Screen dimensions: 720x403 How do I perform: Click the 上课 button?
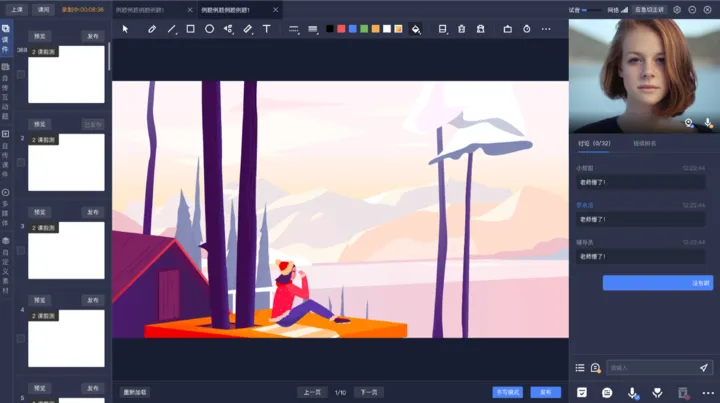coord(17,10)
